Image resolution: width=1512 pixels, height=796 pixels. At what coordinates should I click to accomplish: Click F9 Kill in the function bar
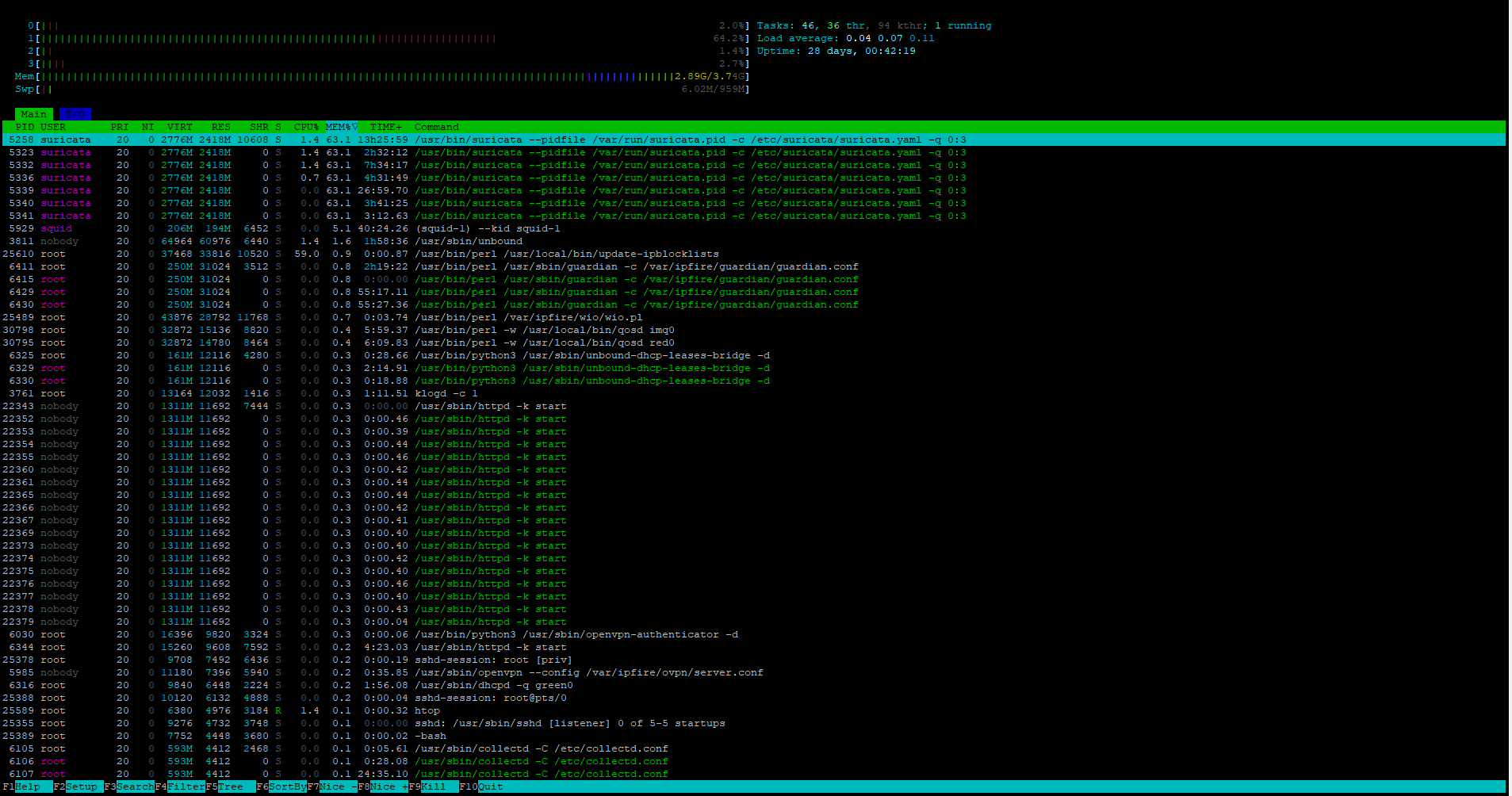pos(434,786)
